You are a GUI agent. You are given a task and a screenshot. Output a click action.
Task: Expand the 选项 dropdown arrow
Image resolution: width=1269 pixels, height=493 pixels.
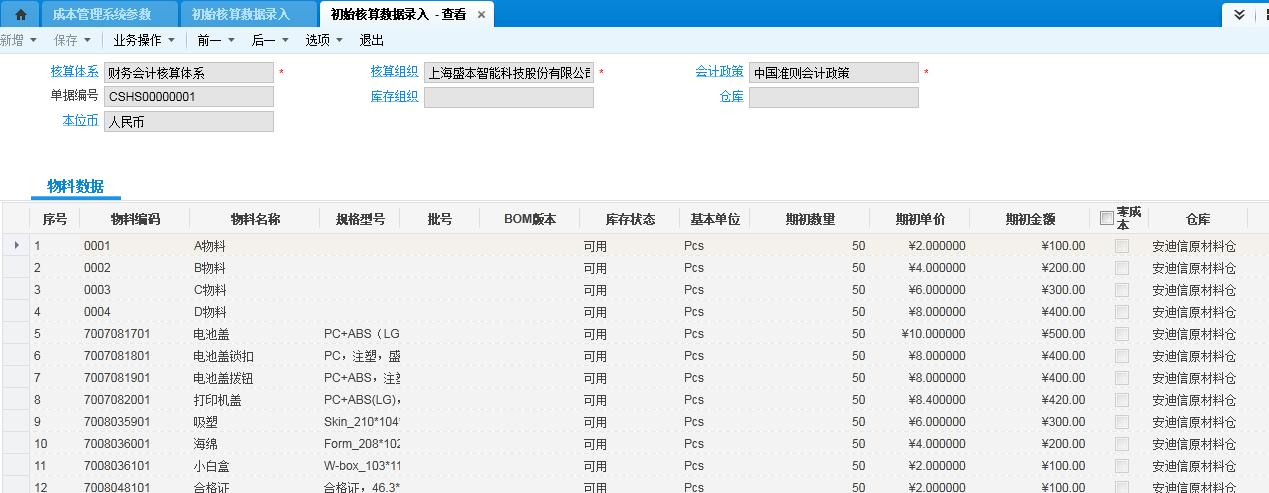click(339, 41)
